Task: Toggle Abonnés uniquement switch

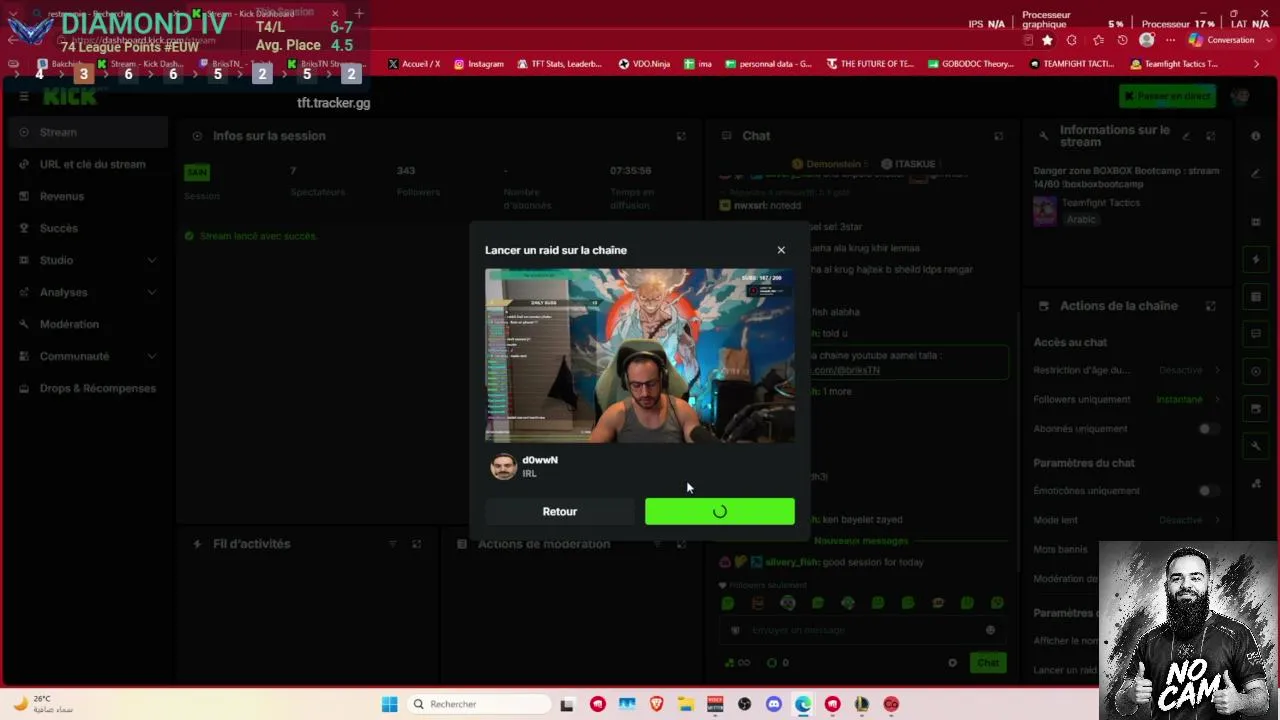Action: 1208,429
